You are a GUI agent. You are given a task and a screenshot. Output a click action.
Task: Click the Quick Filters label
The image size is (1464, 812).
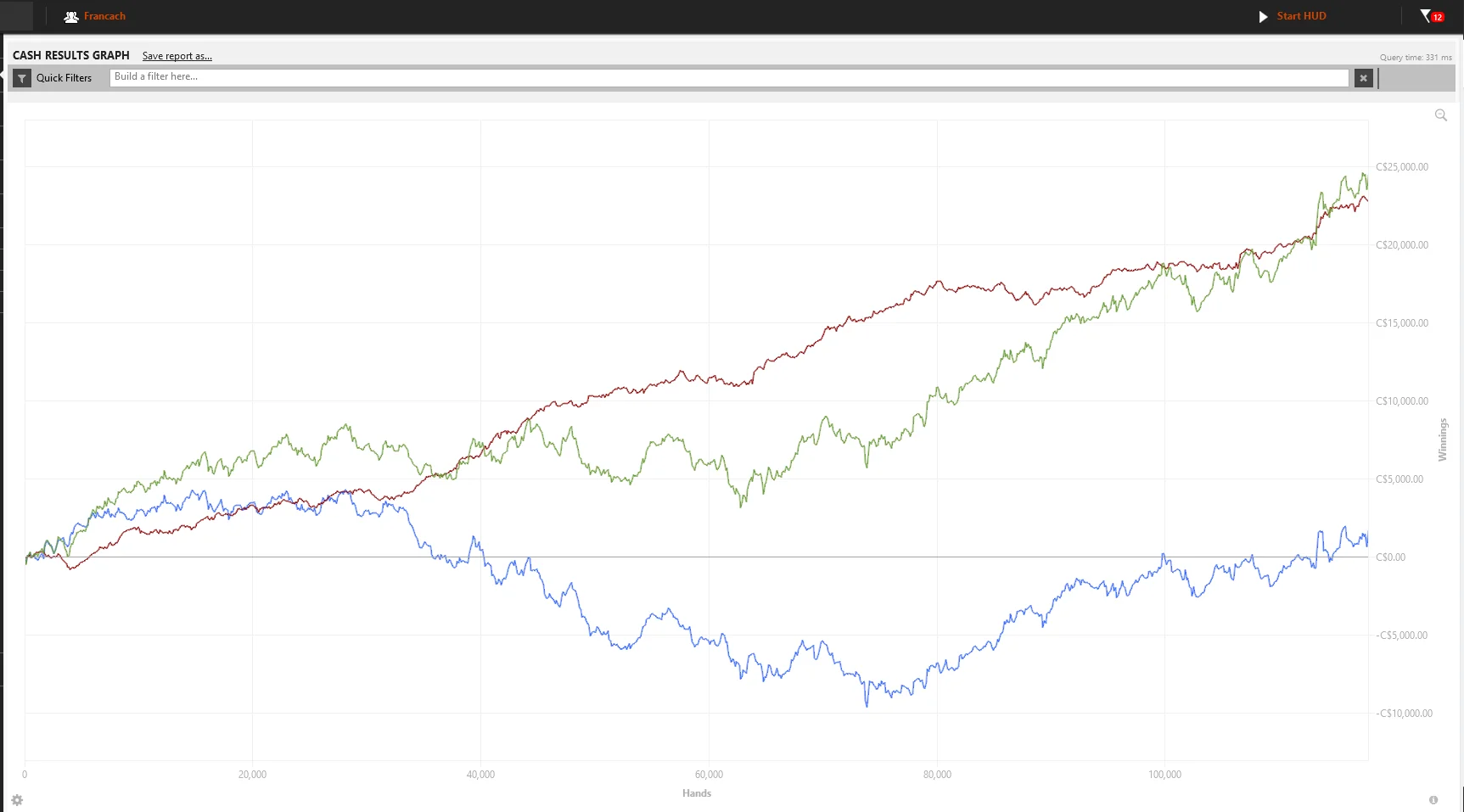(x=64, y=78)
